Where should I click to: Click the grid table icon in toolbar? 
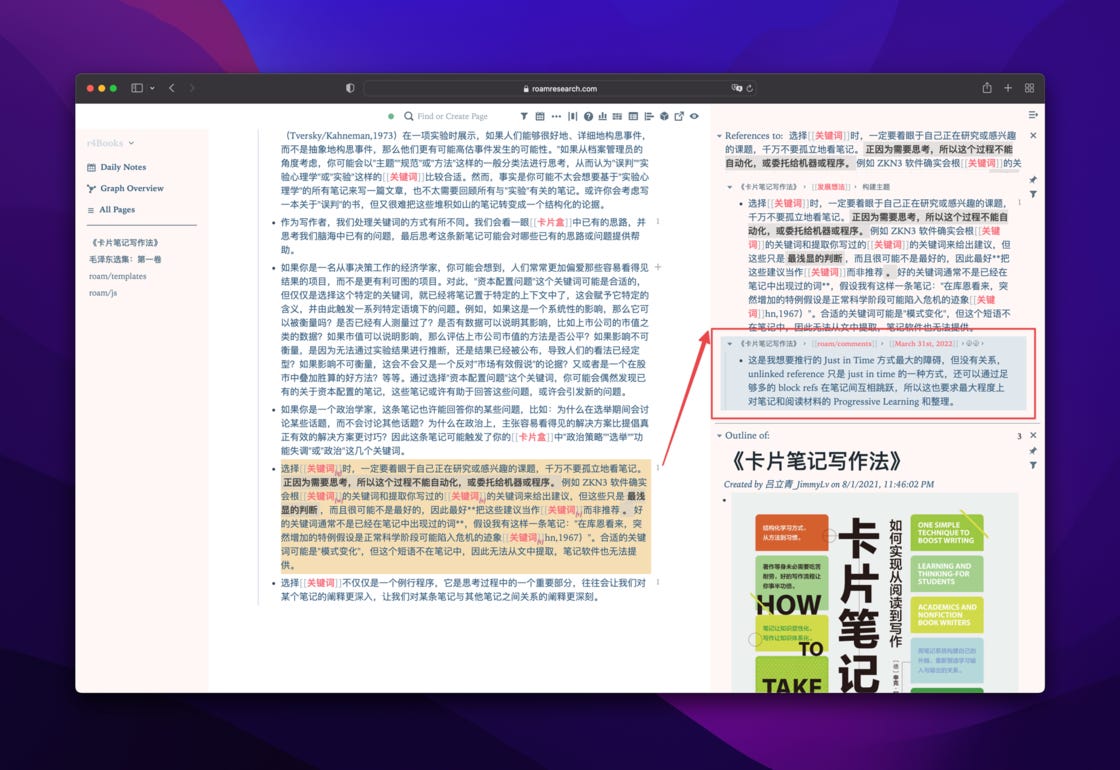(x=617, y=116)
